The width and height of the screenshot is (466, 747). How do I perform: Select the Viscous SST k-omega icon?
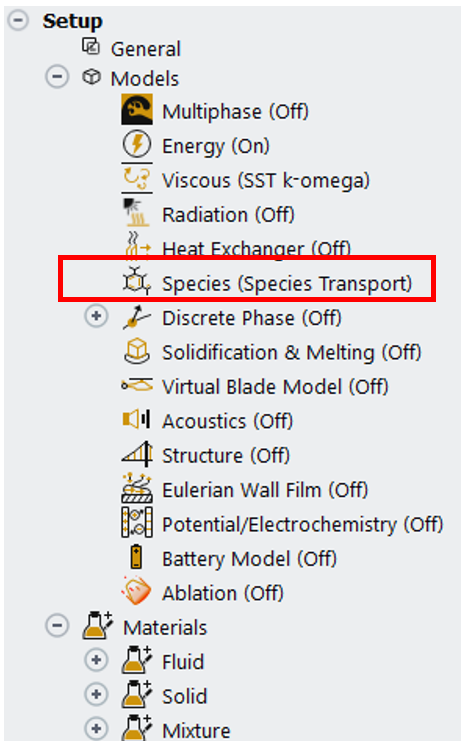pyautogui.click(x=137, y=178)
